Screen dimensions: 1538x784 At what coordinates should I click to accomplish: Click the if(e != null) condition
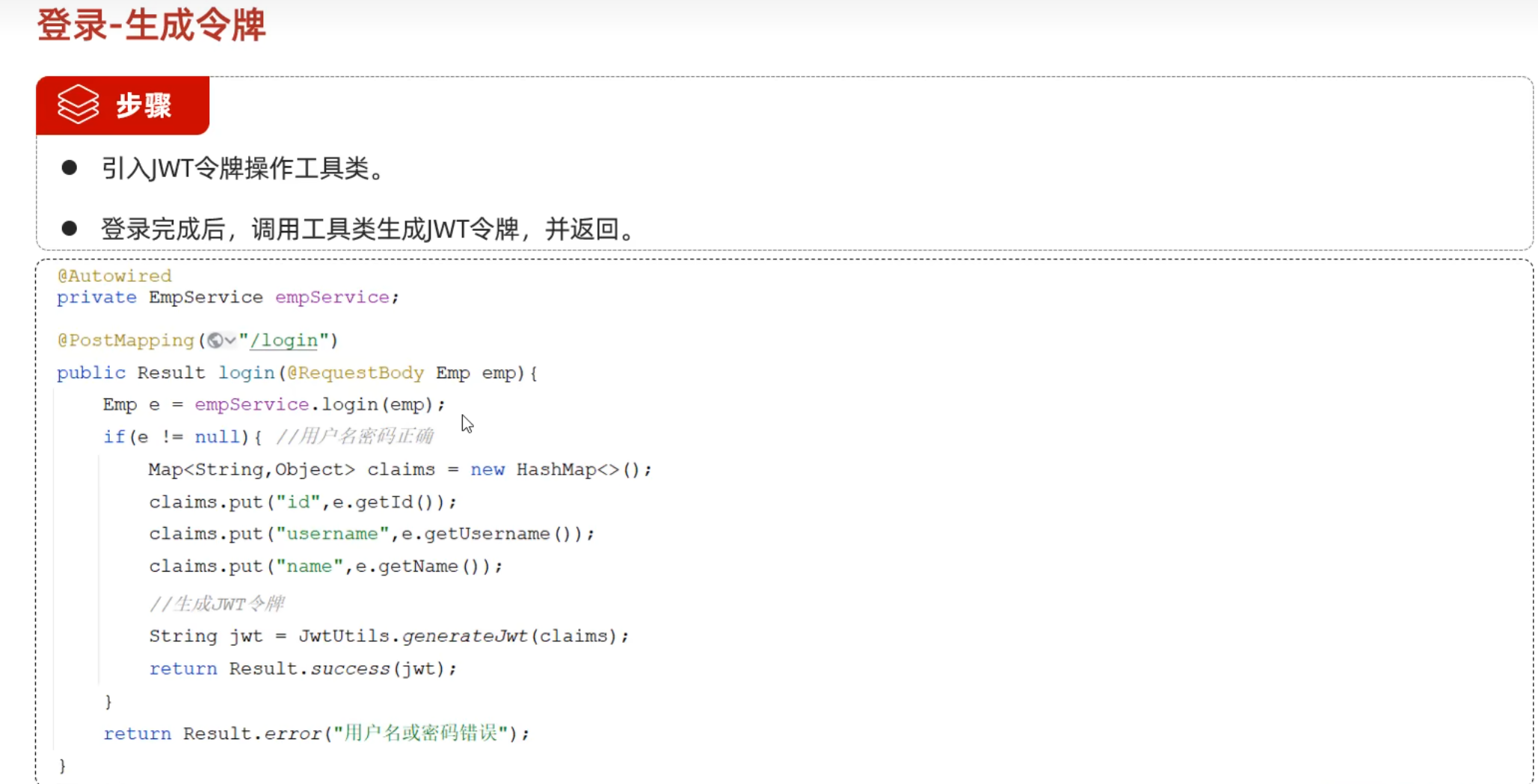click(x=176, y=437)
